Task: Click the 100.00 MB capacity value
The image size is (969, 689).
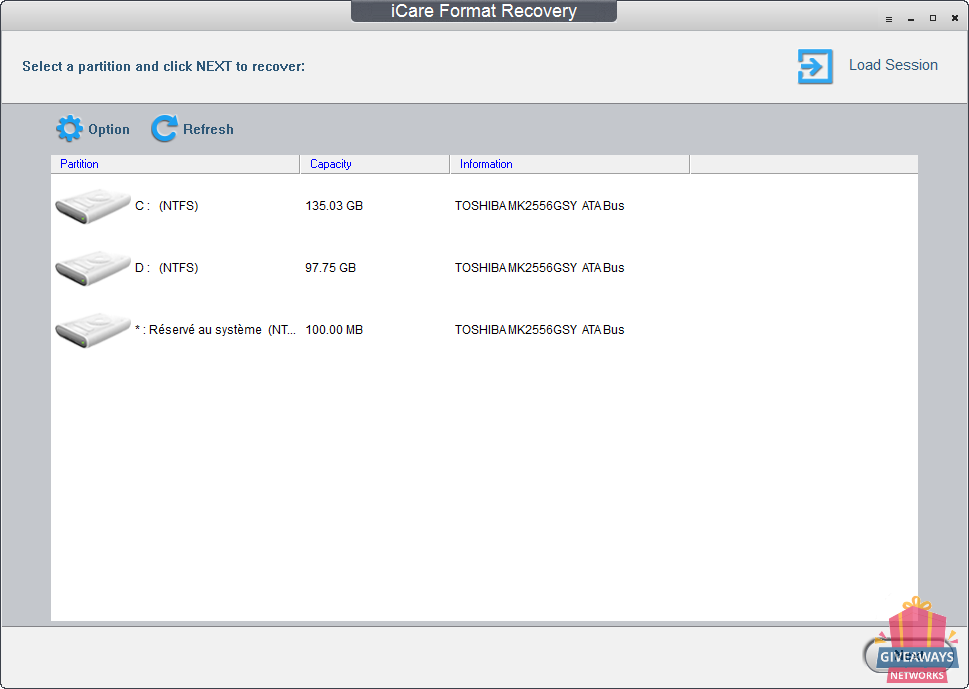Action: (334, 330)
